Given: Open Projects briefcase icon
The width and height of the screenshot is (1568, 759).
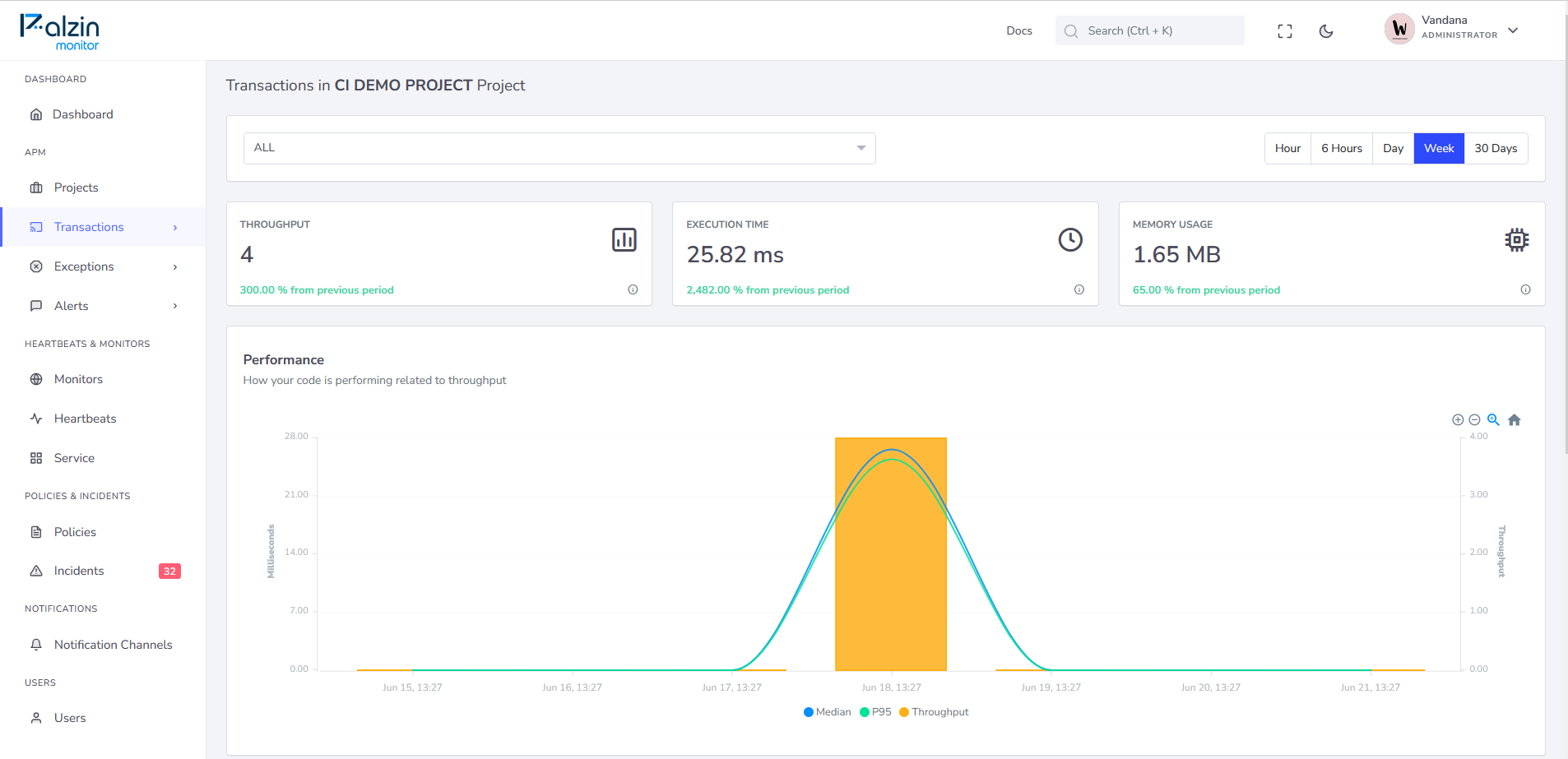Looking at the screenshot, I should [x=36, y=187].
